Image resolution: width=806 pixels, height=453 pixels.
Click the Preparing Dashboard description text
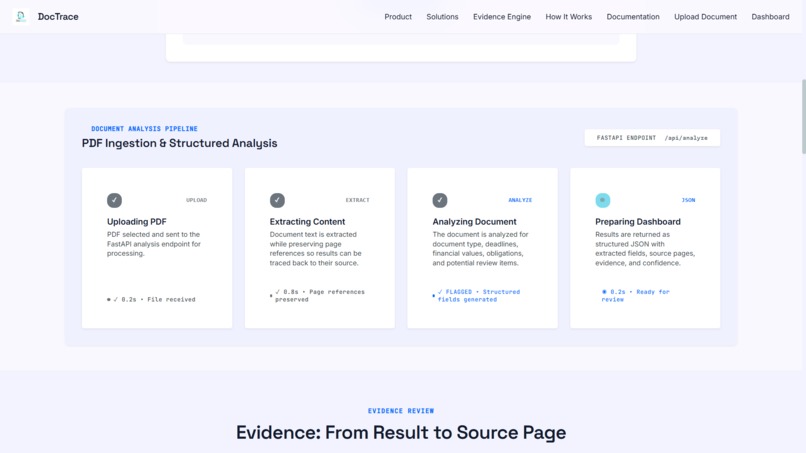coord(645,248)
